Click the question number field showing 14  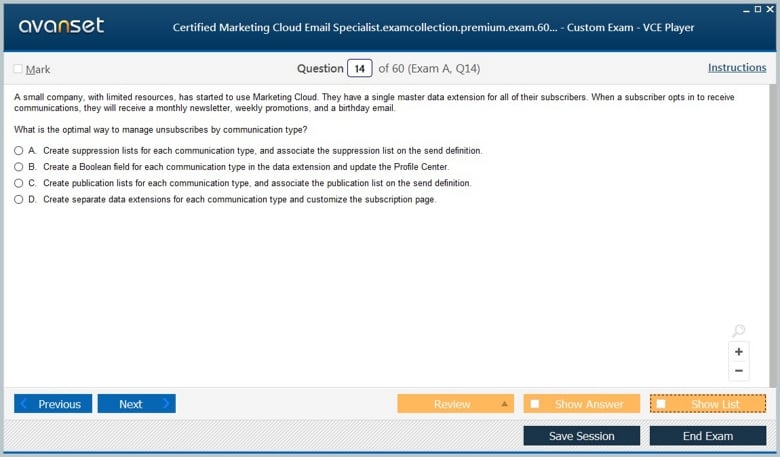pos(360,69)
